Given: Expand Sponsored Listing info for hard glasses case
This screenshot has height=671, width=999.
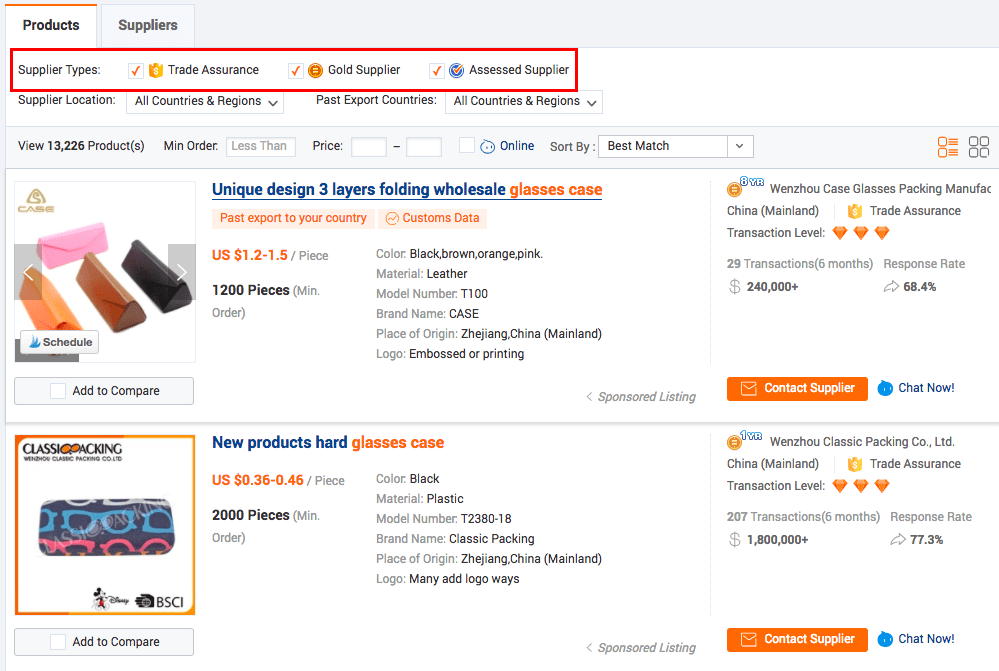Looking at the screenshot, I should 640,648.
